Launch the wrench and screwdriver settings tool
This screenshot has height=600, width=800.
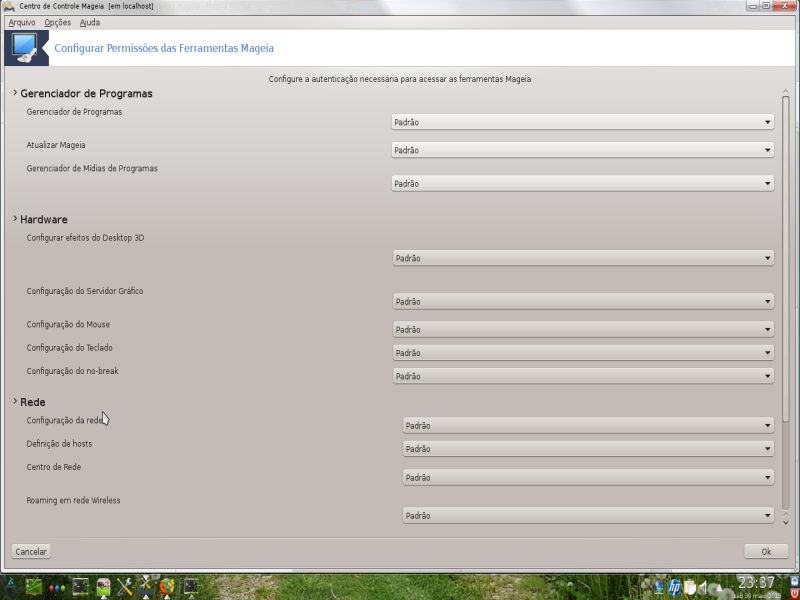[x=124, y=587]
